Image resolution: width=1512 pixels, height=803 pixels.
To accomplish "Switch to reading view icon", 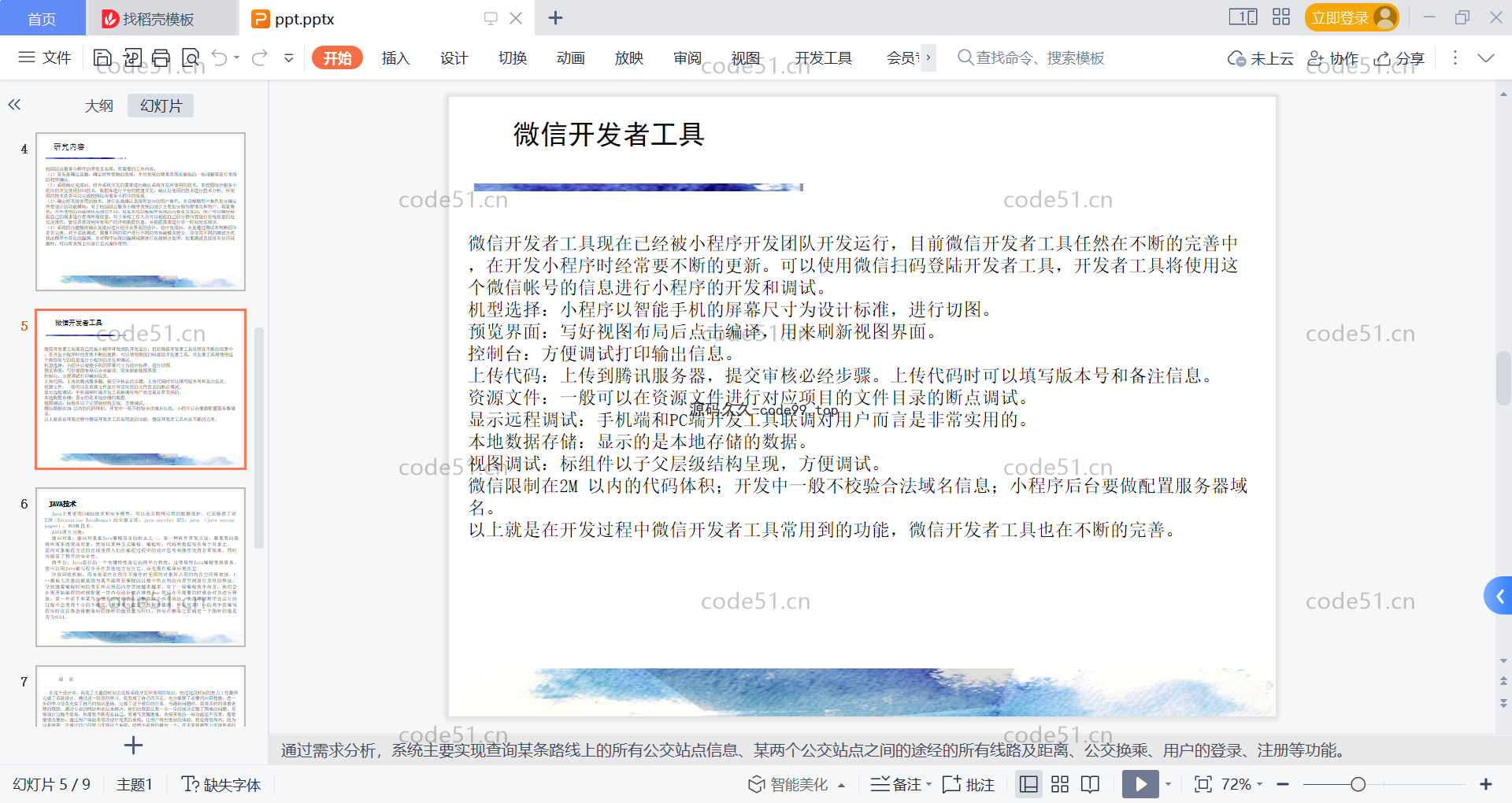I will point(1091,784).
